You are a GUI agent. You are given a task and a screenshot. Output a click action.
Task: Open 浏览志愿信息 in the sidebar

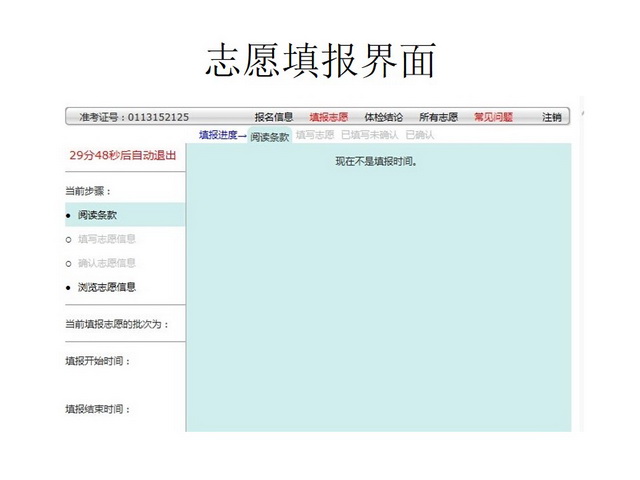(x=107, y=287)
